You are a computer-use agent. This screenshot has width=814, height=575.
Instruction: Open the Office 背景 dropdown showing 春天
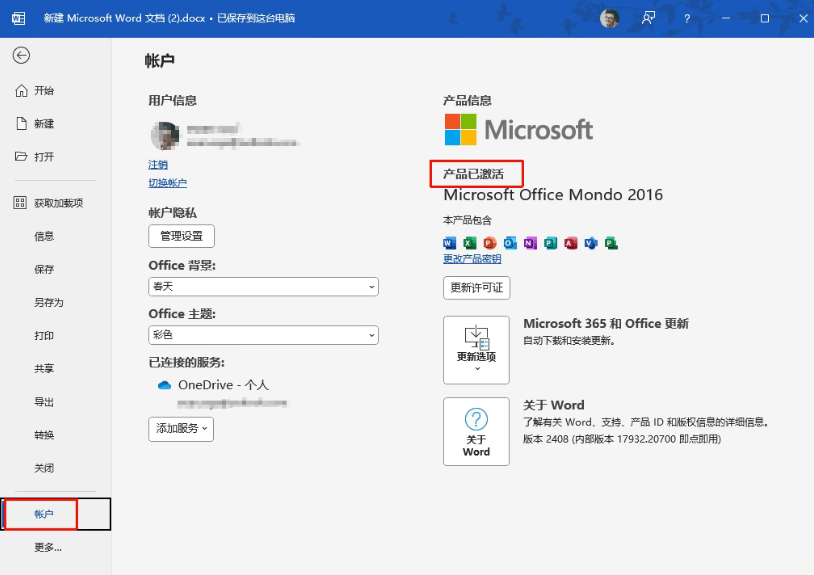click(263, 286)
